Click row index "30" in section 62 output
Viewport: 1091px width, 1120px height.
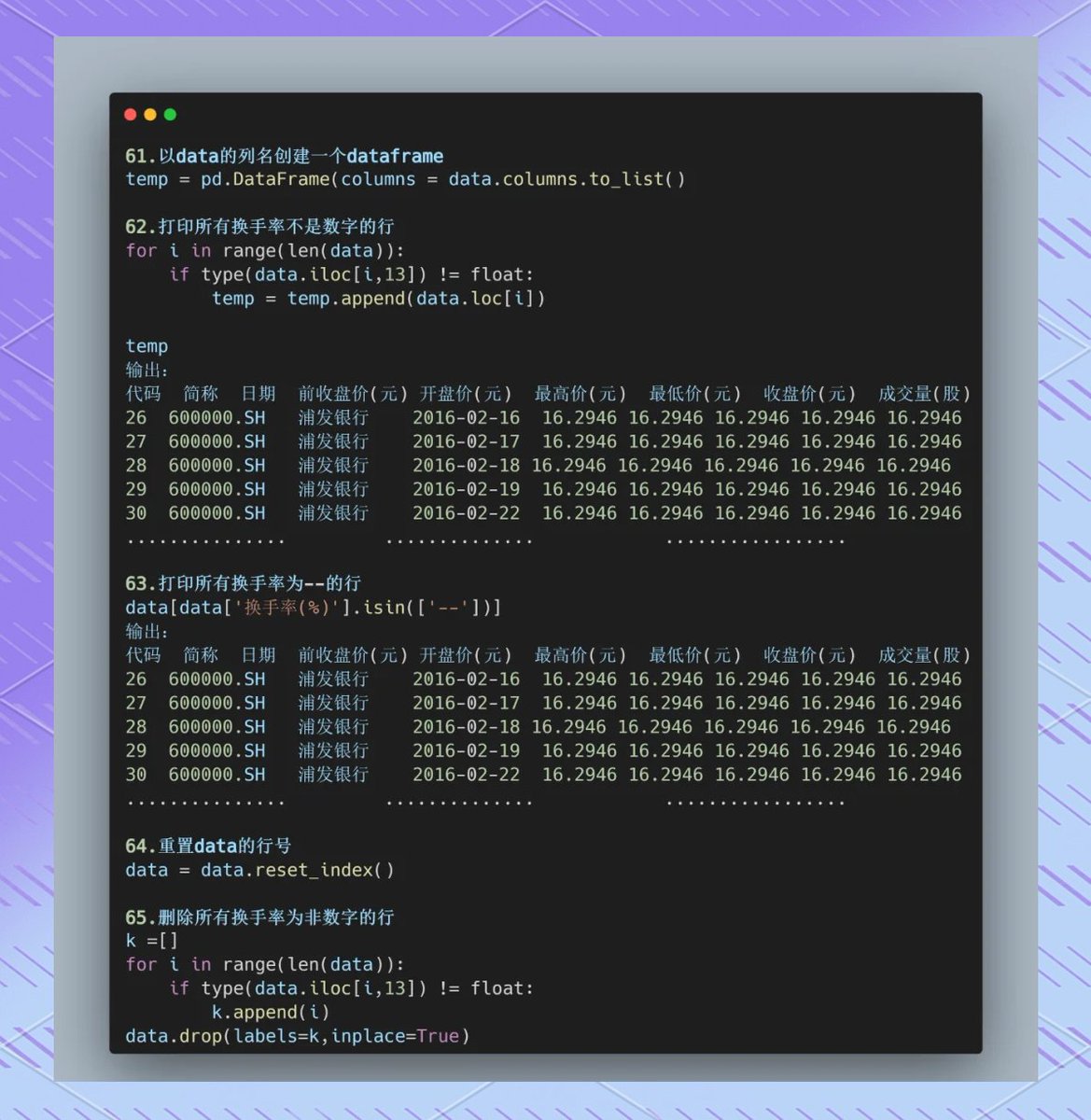136,512
